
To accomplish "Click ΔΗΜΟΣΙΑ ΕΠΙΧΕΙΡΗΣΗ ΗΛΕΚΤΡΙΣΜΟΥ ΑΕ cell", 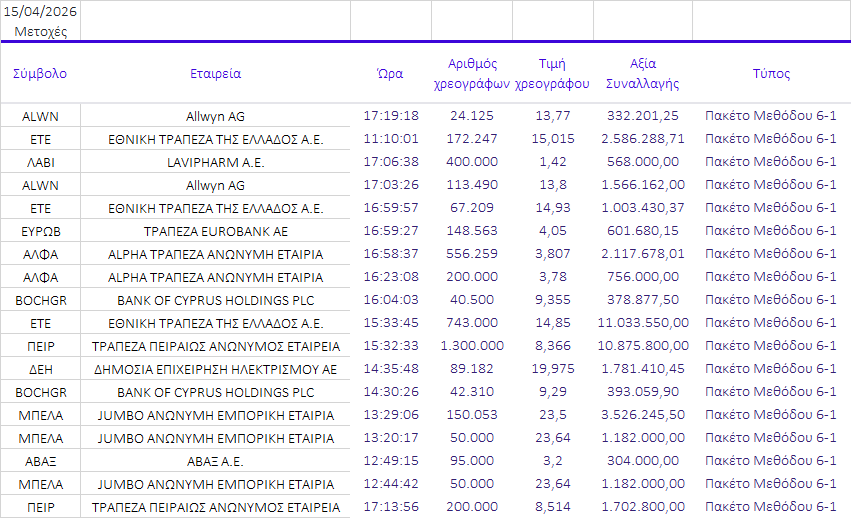I will tap(215, 369).
